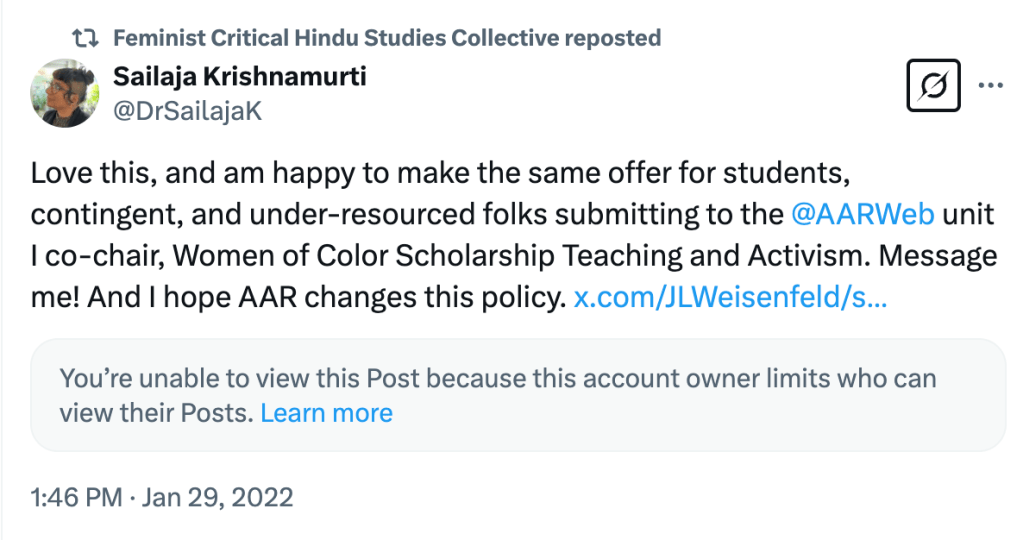Open the @DrSailajaK handle
Screen dimensions: 1023x540
point(188,111)
